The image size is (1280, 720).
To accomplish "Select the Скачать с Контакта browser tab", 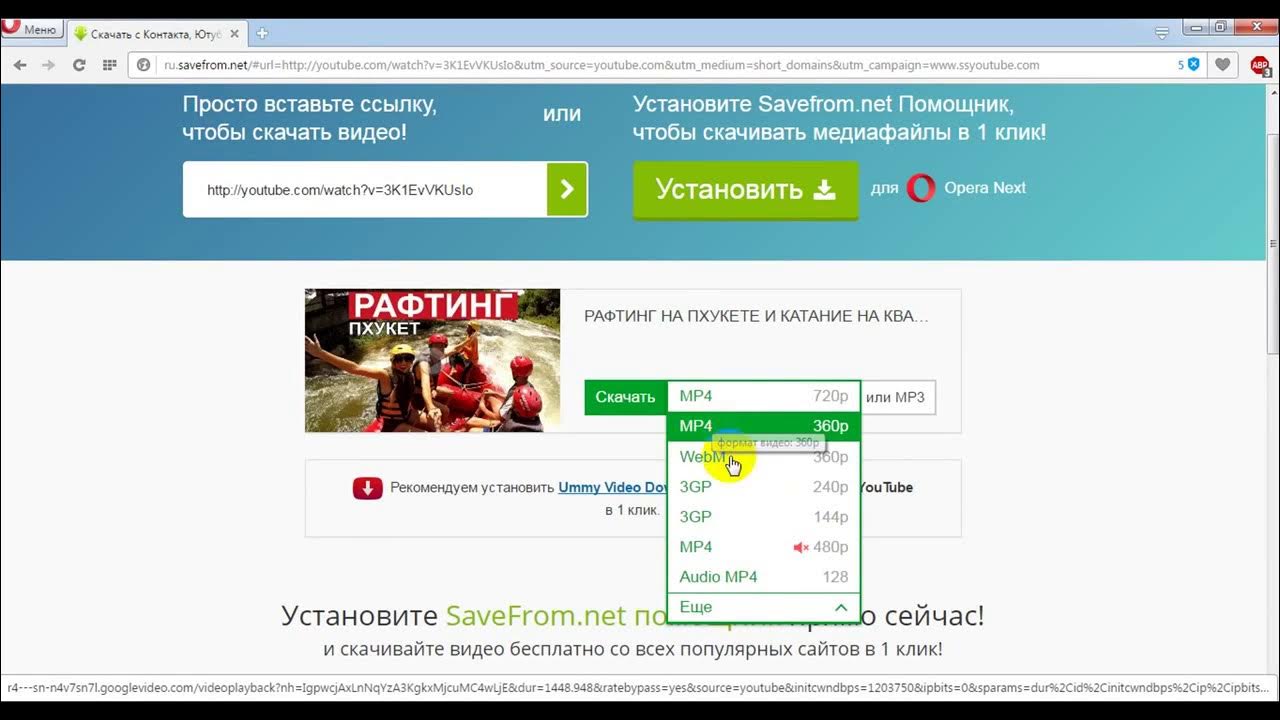I will click(157, 33).
